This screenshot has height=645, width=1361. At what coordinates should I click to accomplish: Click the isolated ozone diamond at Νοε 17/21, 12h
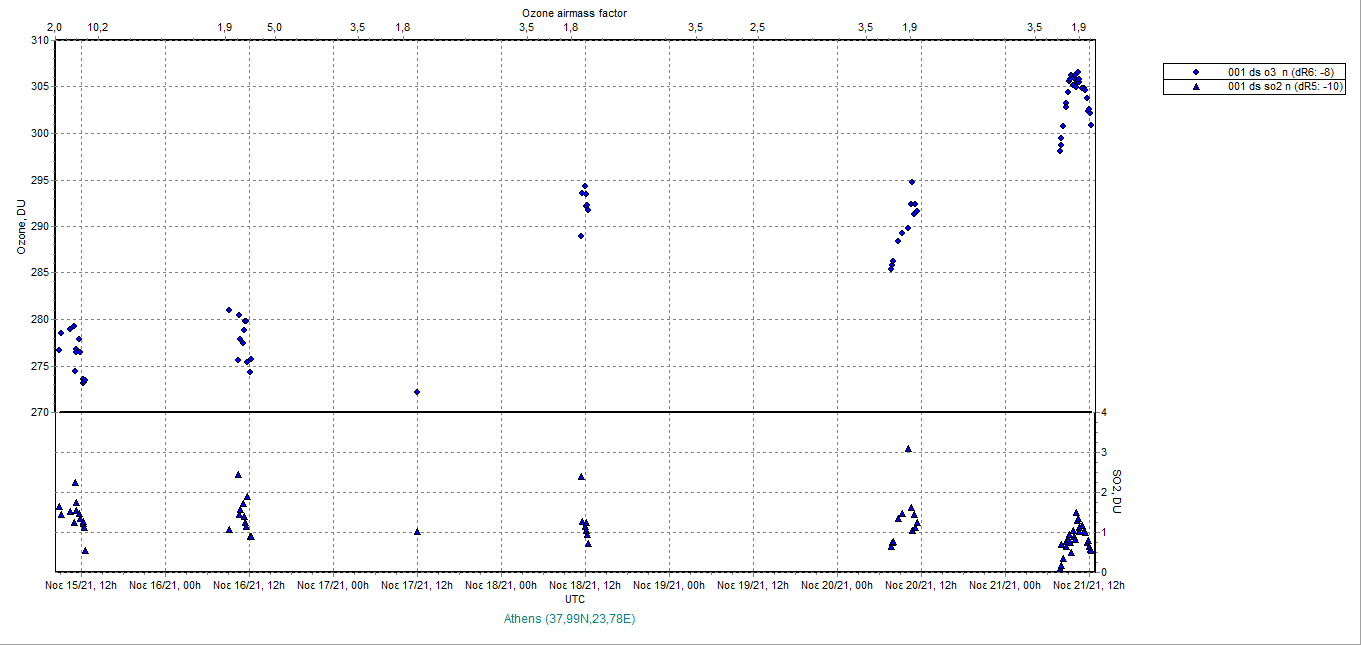[x=417, y=392]
